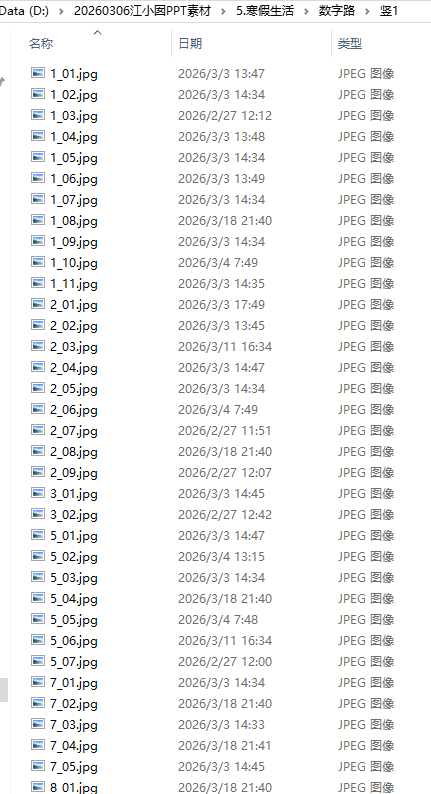Navigate to 20260306江小囡PPT素材 breadcrumb
Viewport: 431px width, 794px height.
click(142, 11)
